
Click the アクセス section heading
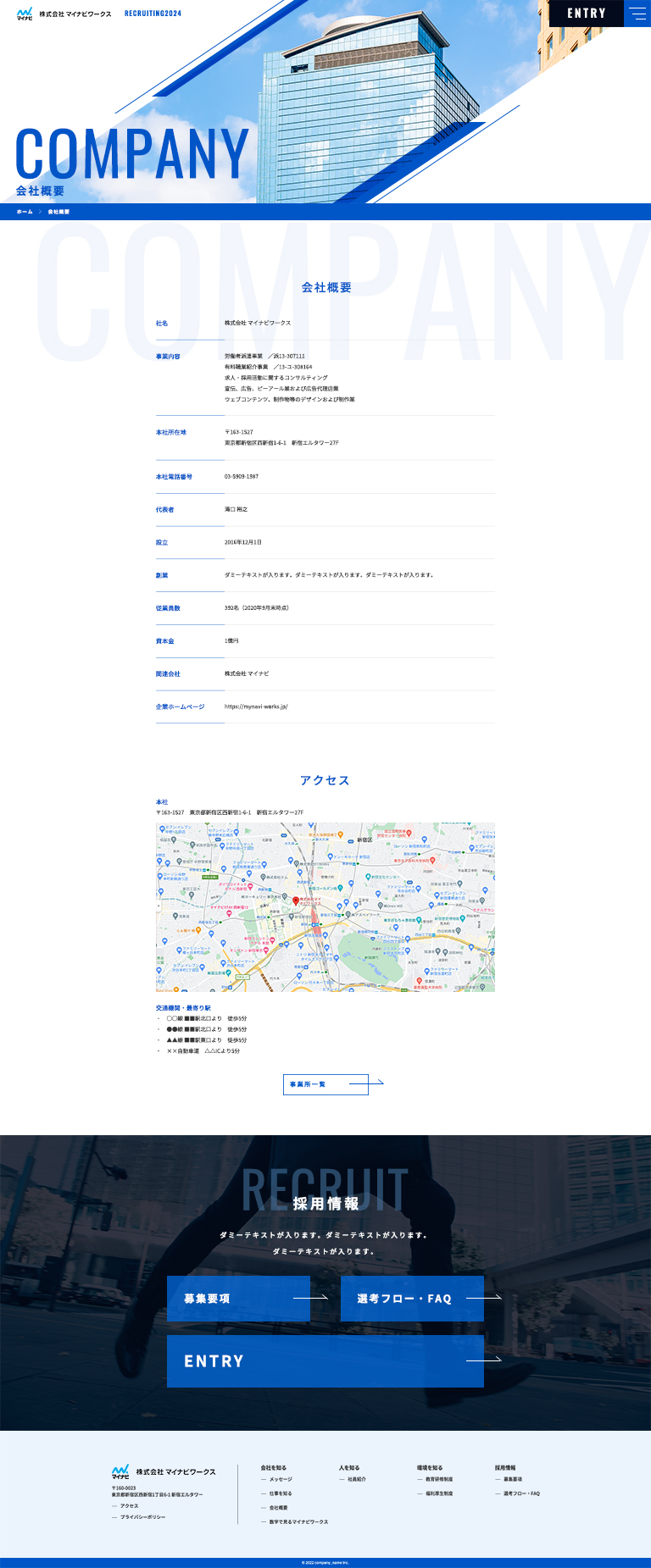point(325,780)
